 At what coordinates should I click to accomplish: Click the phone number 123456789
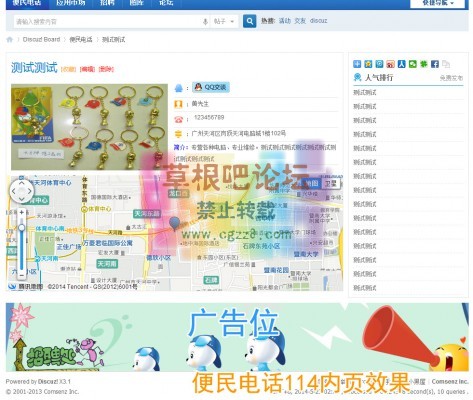tap(209, 117)
